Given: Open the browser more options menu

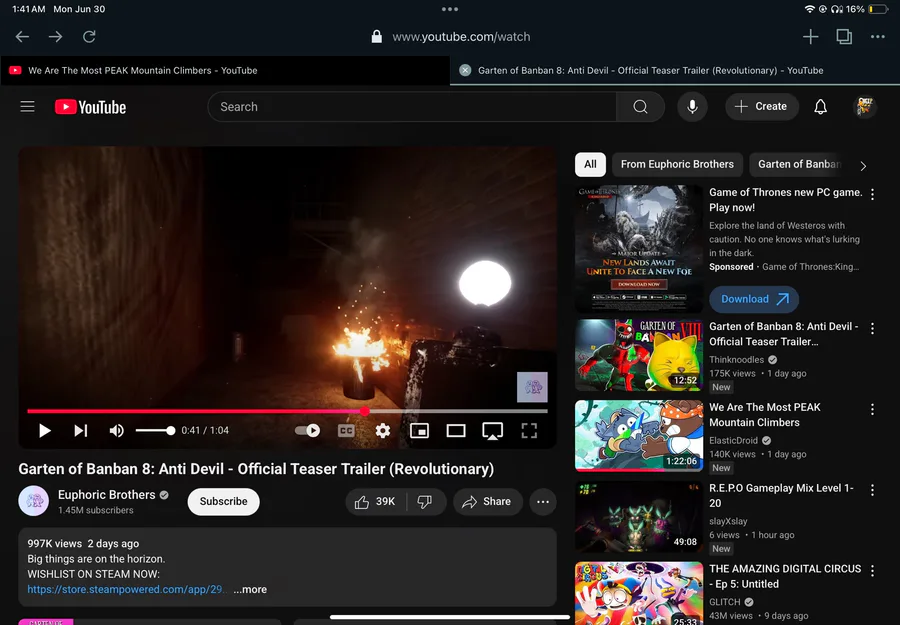Looking at the screenshot, I should click(878, 37).
